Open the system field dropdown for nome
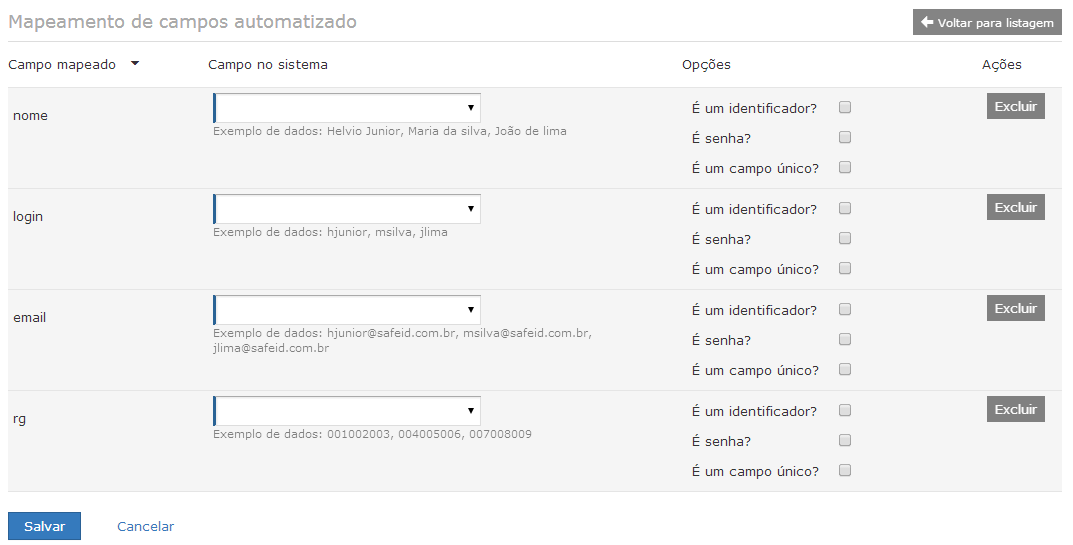 tap(347, 108)
